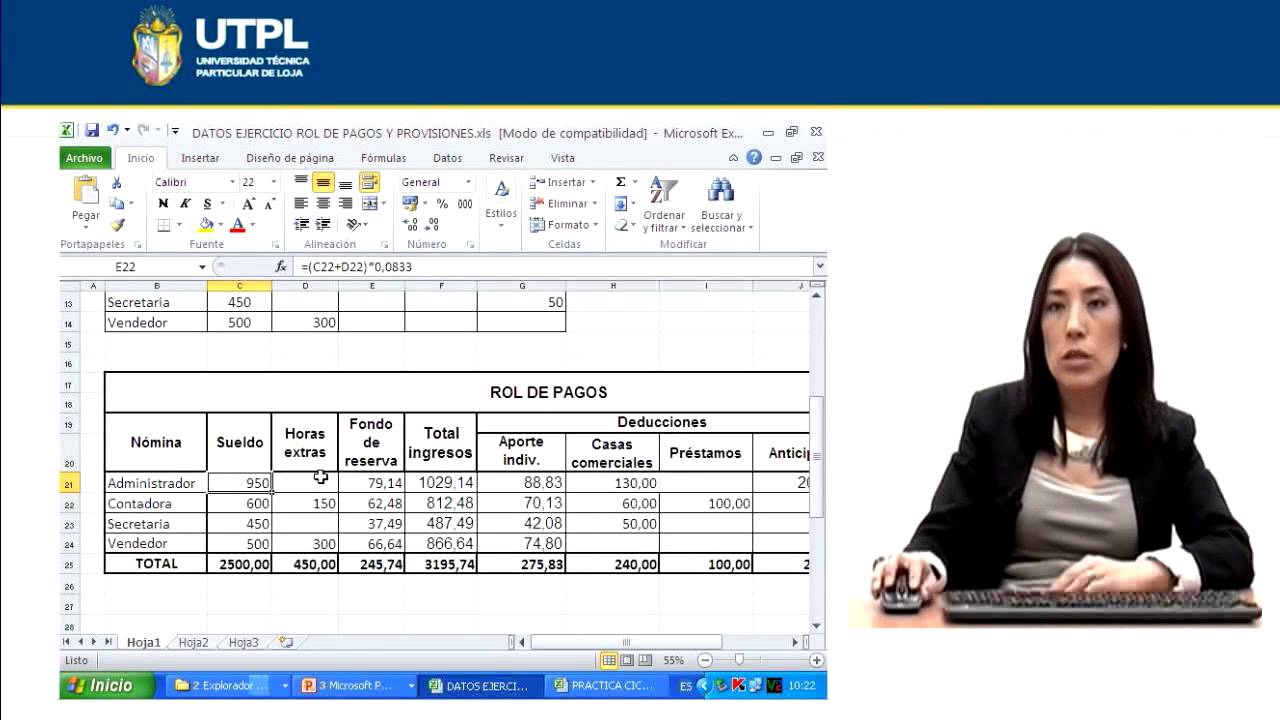This screenshot has height=720, width=1280.
Task: Expand the Name Box dropdown arrow
Action: tap(202, 267)
